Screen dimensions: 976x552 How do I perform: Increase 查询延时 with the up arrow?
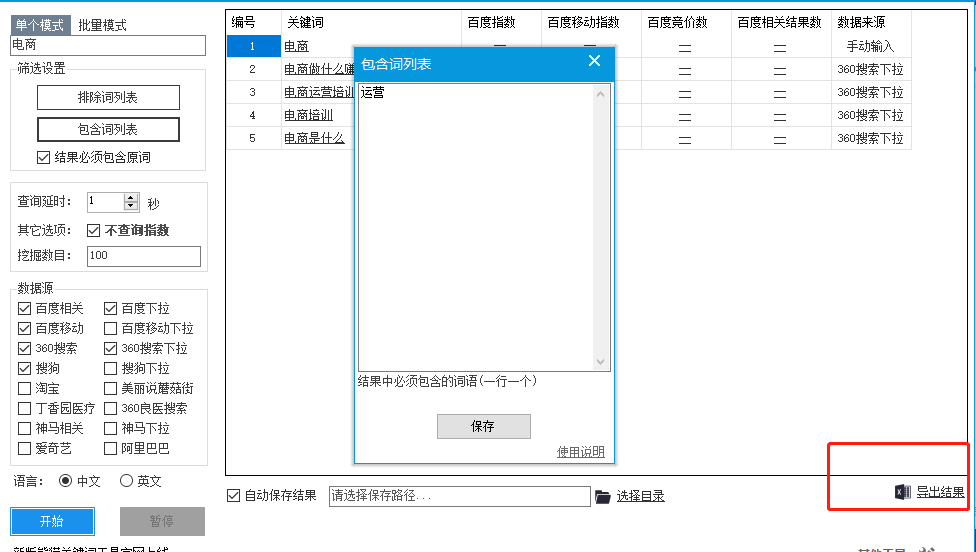tap(131, 198)
